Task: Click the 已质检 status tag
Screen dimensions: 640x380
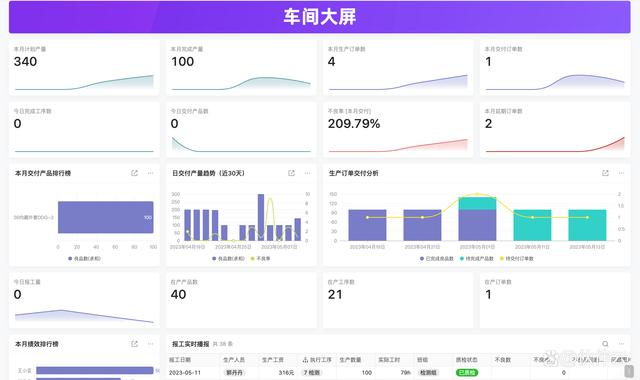Action: [467, 373]
